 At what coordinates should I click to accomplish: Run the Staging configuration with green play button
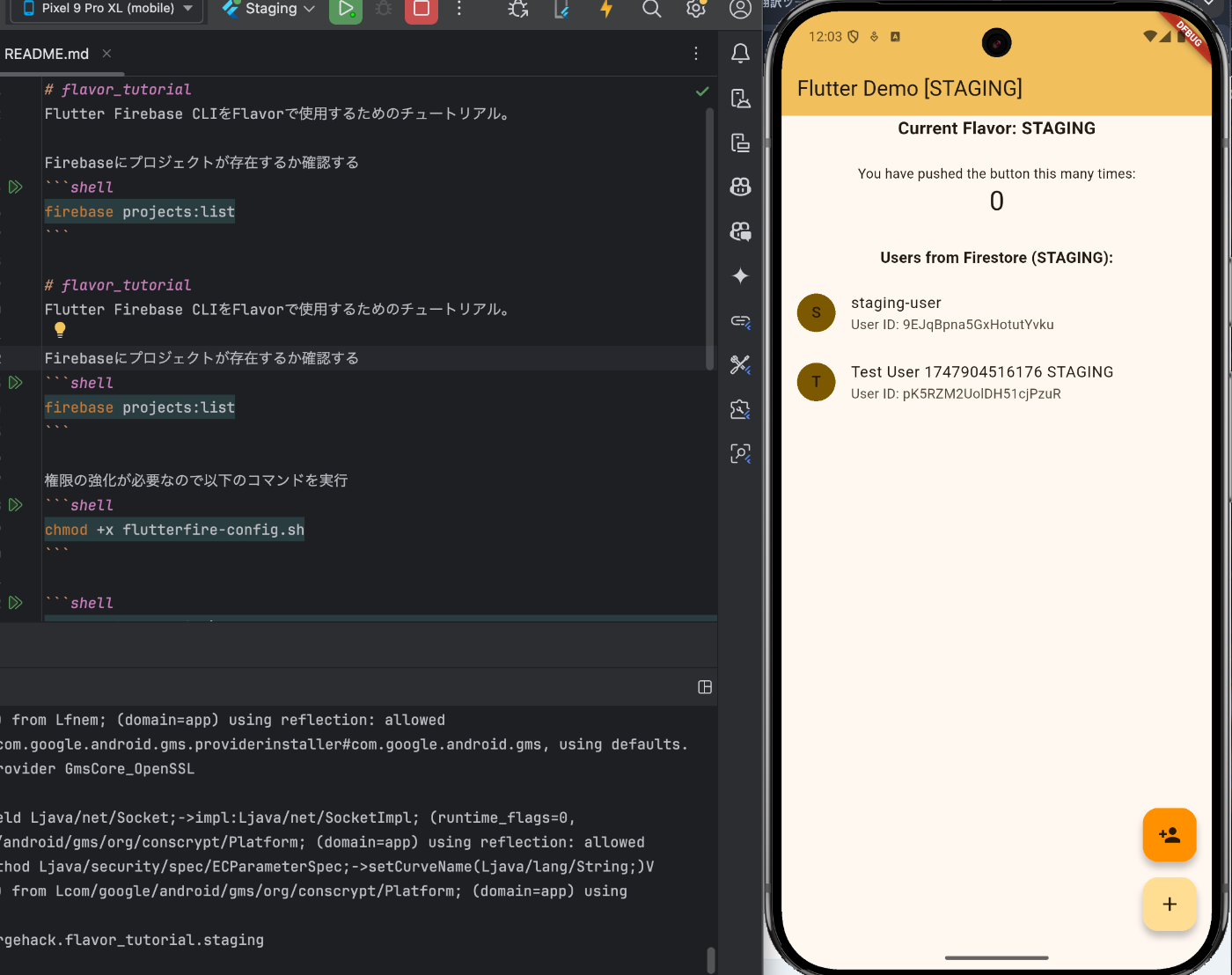tap(346, 9)
